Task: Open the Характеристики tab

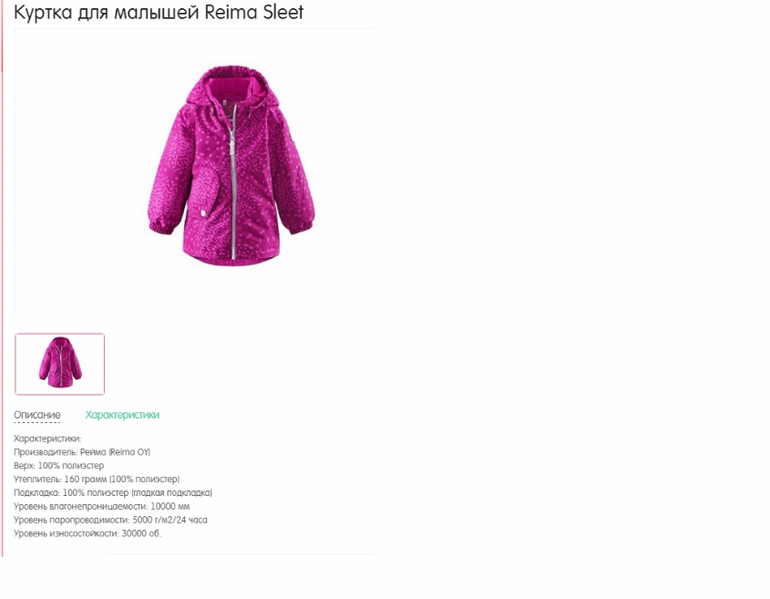Action: pos(122,415)
